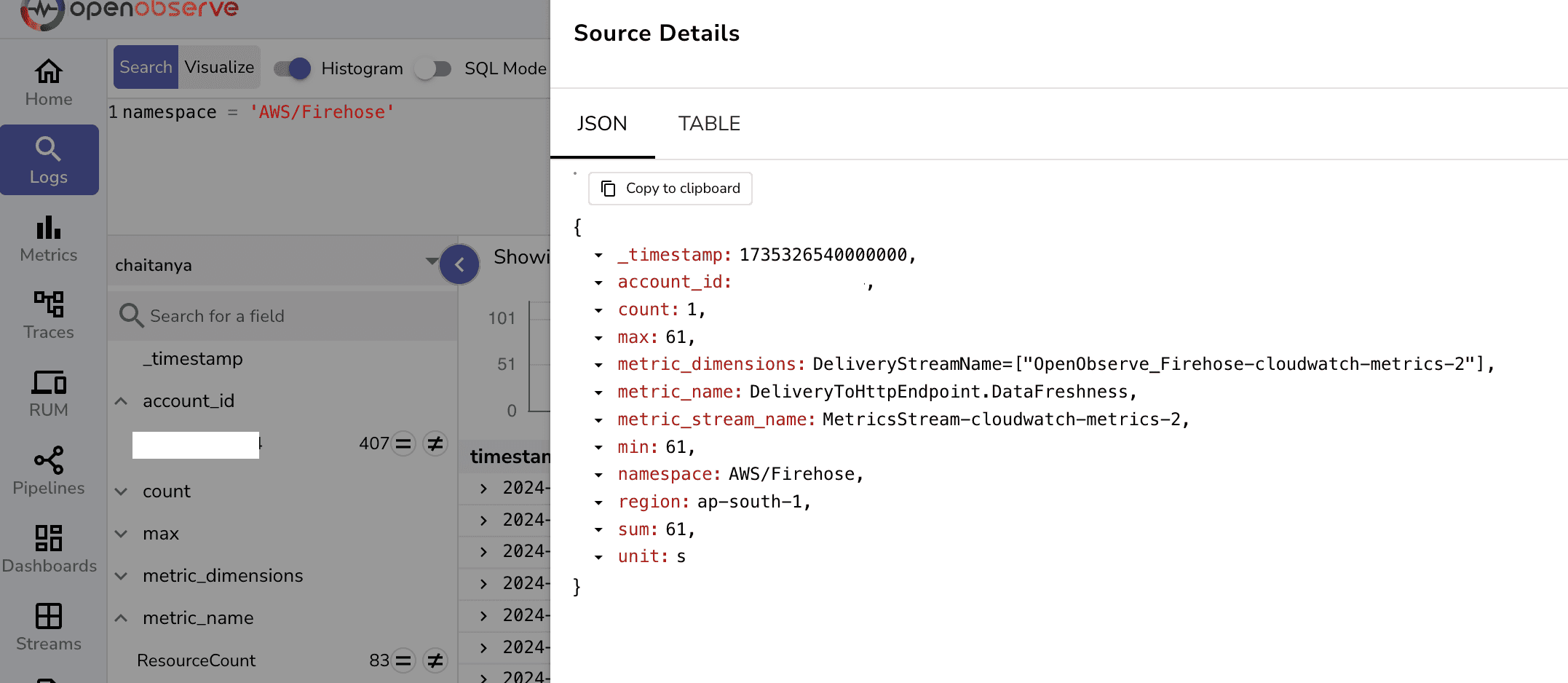Navigate to Traces via sidebar icon

(x=48, y=315)
